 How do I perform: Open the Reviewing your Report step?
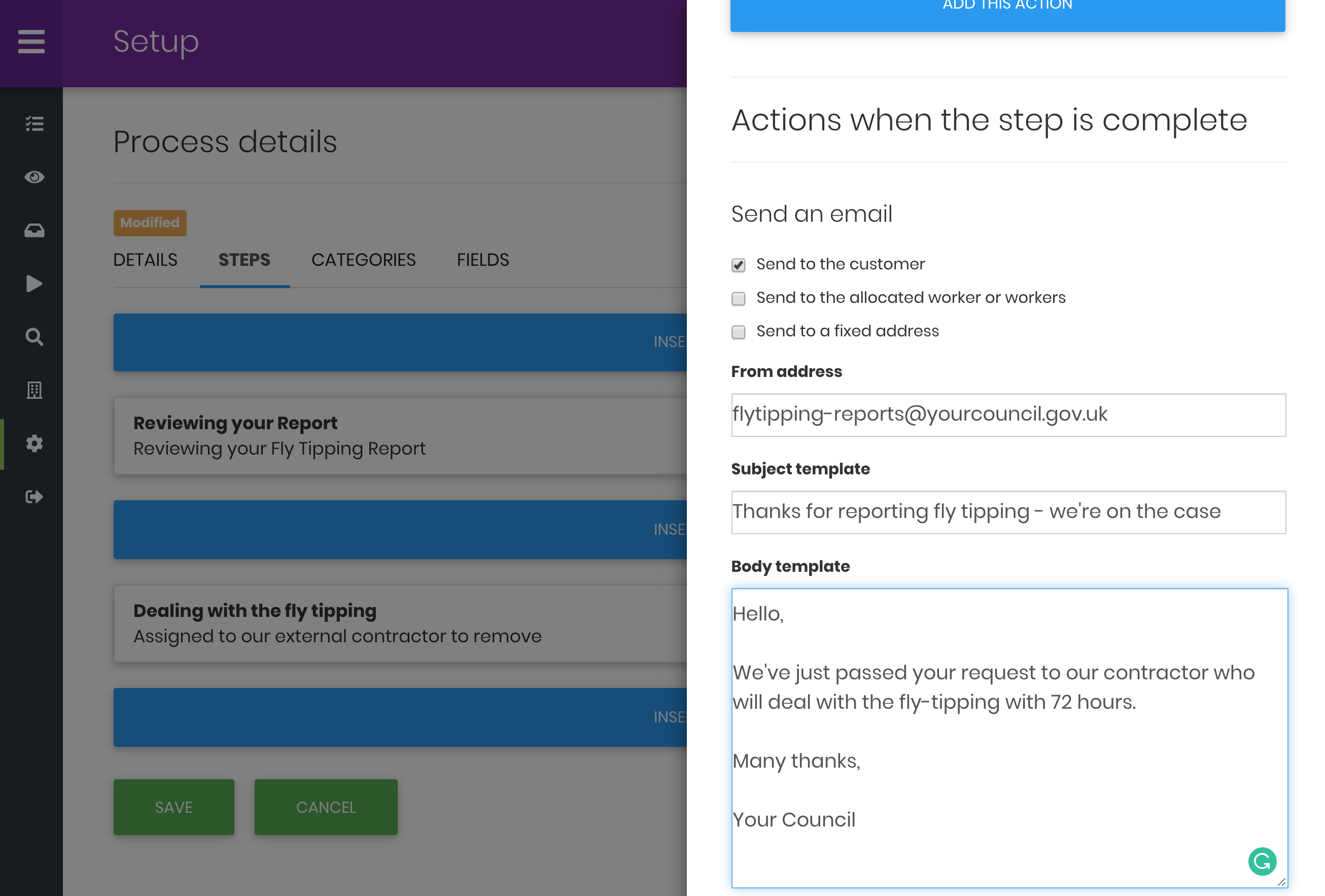(400, 436)
